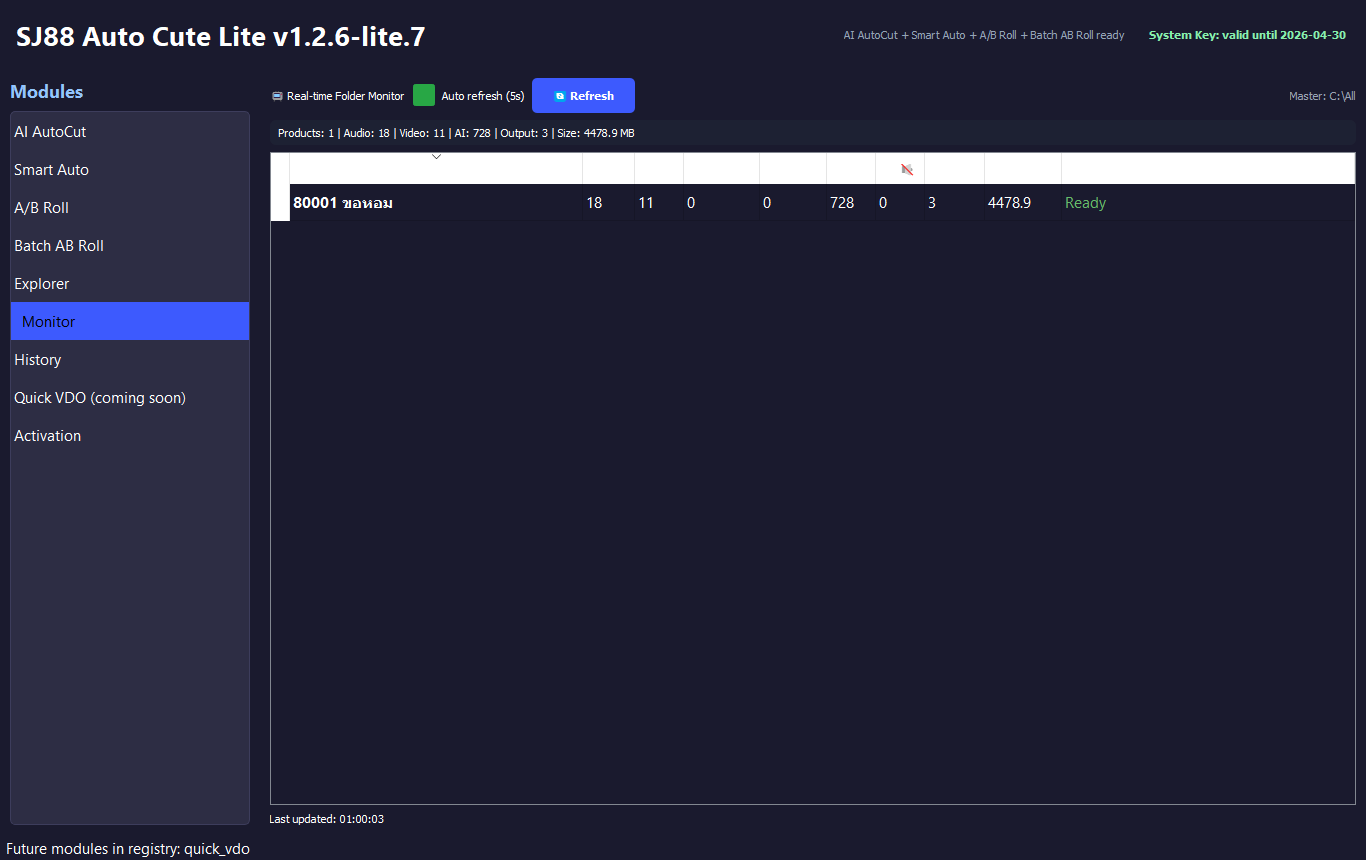Open the Batch AB Roll module
This screenshot has height=860, width=1366.
pos(59,246)
